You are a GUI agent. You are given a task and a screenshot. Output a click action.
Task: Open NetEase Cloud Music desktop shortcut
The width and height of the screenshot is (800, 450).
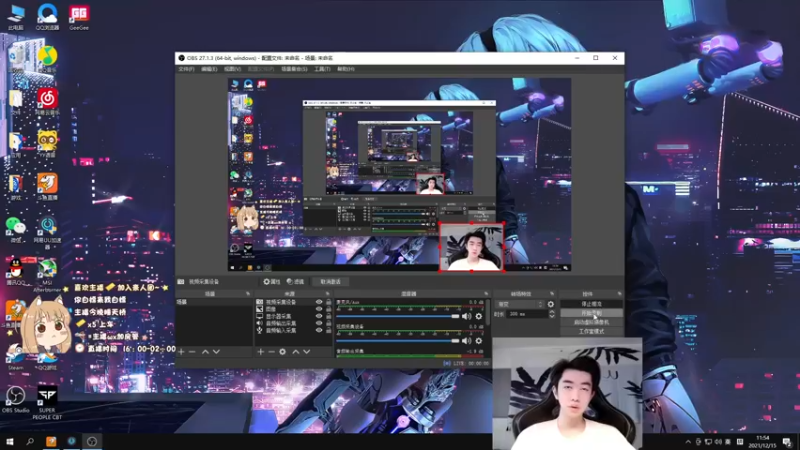point(47,101)
